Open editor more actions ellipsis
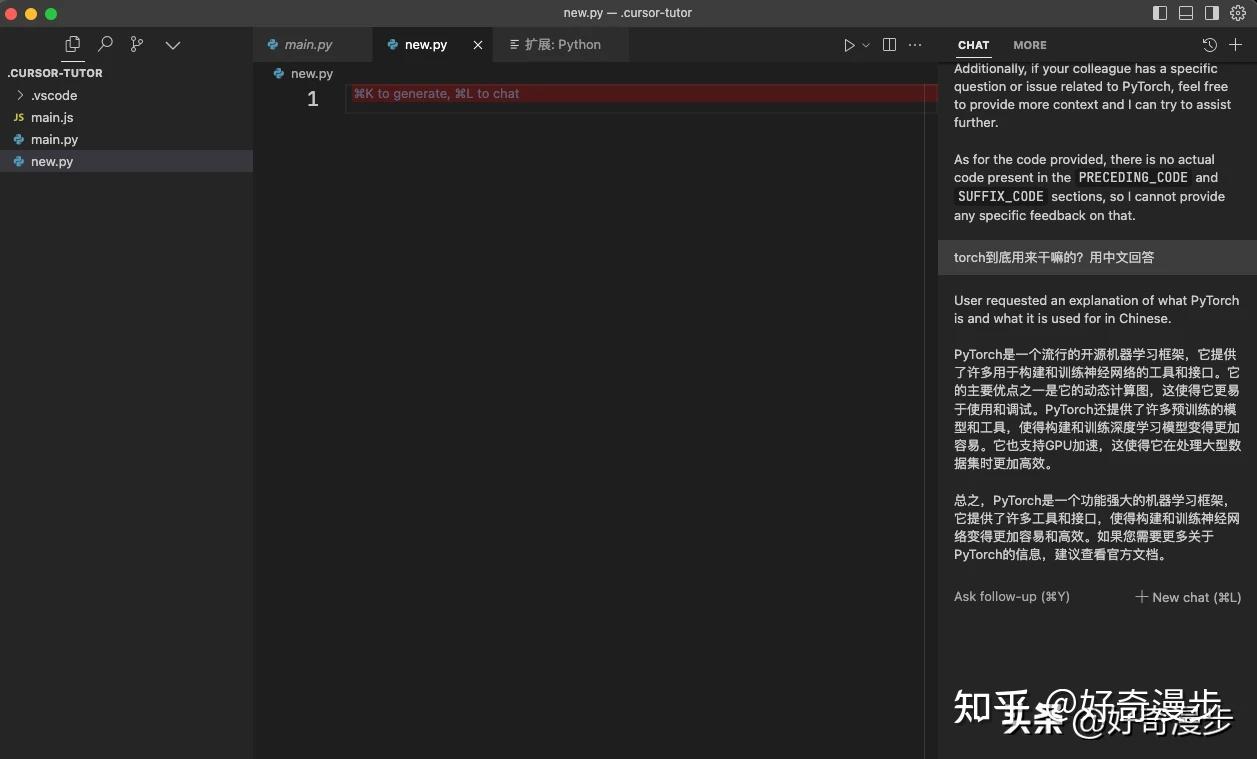1257x759 pixels. [915, 45]
